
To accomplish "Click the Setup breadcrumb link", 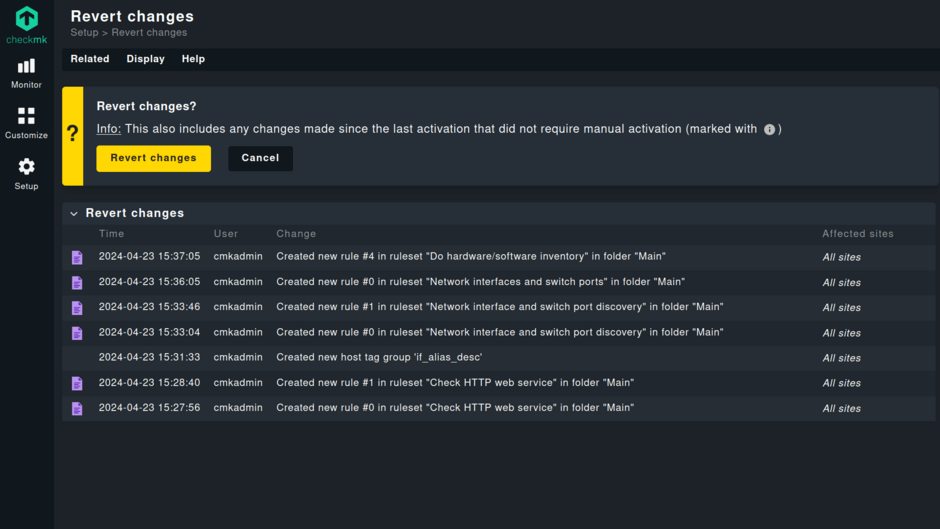I will [x=84, y=33].
